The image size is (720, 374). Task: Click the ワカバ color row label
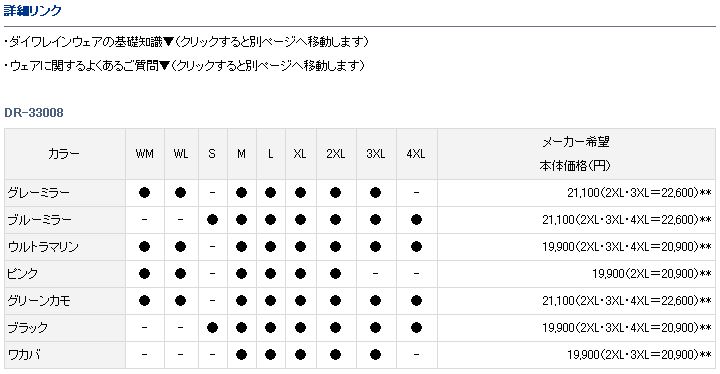pos(24,355)
